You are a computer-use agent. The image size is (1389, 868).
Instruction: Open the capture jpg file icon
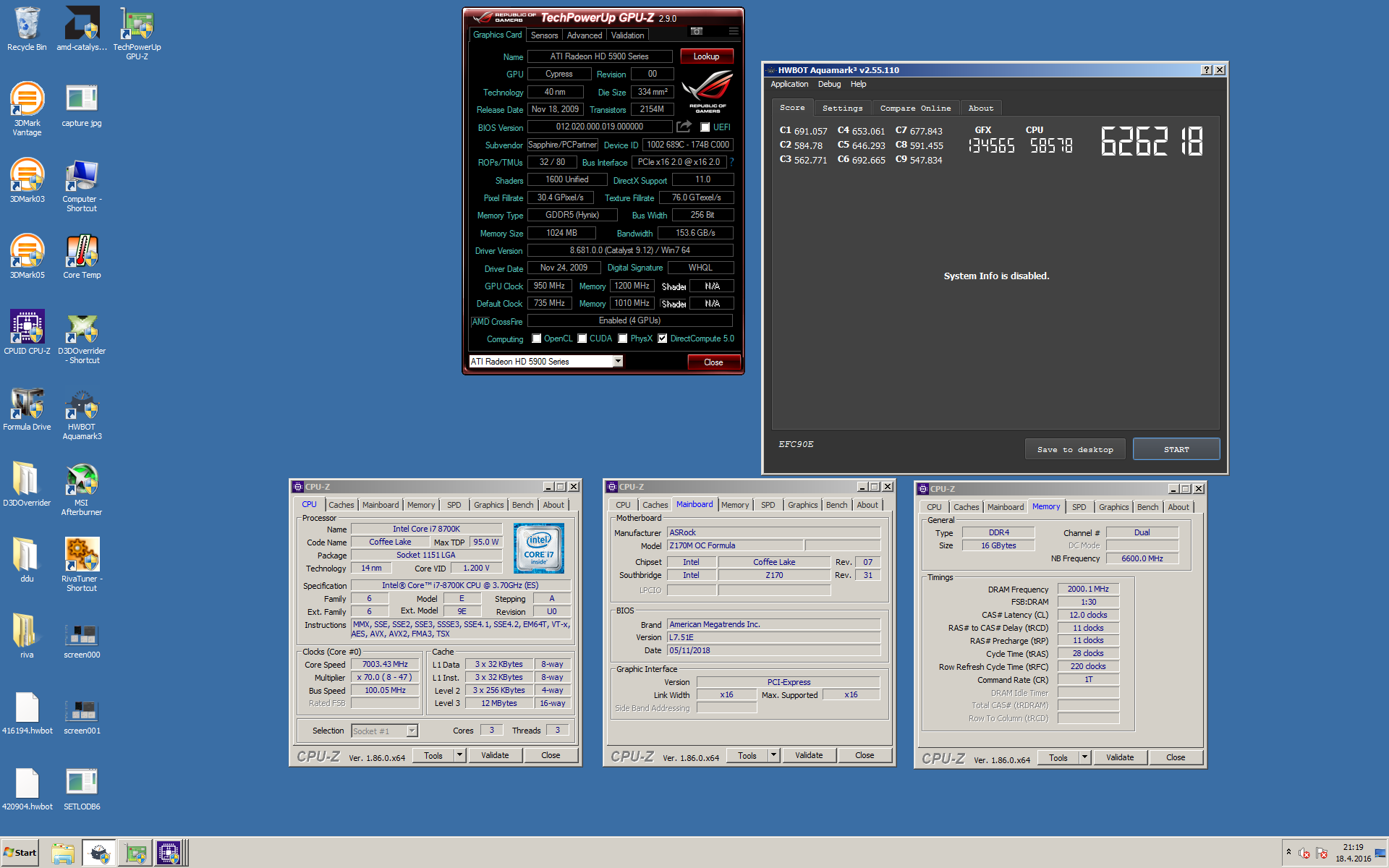click(x=82, y=105)
